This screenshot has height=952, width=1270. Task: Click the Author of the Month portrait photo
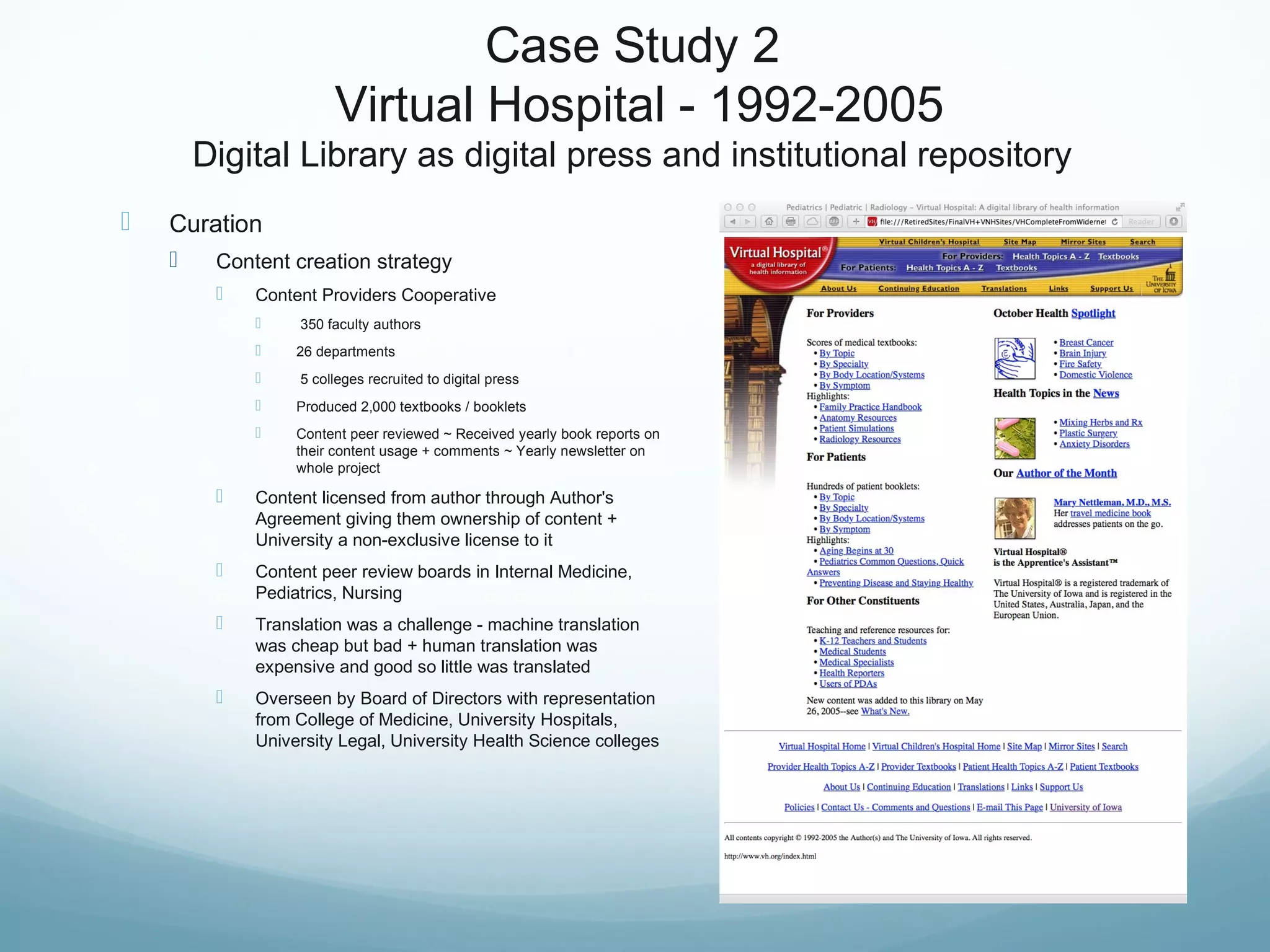pos(1015,518)
